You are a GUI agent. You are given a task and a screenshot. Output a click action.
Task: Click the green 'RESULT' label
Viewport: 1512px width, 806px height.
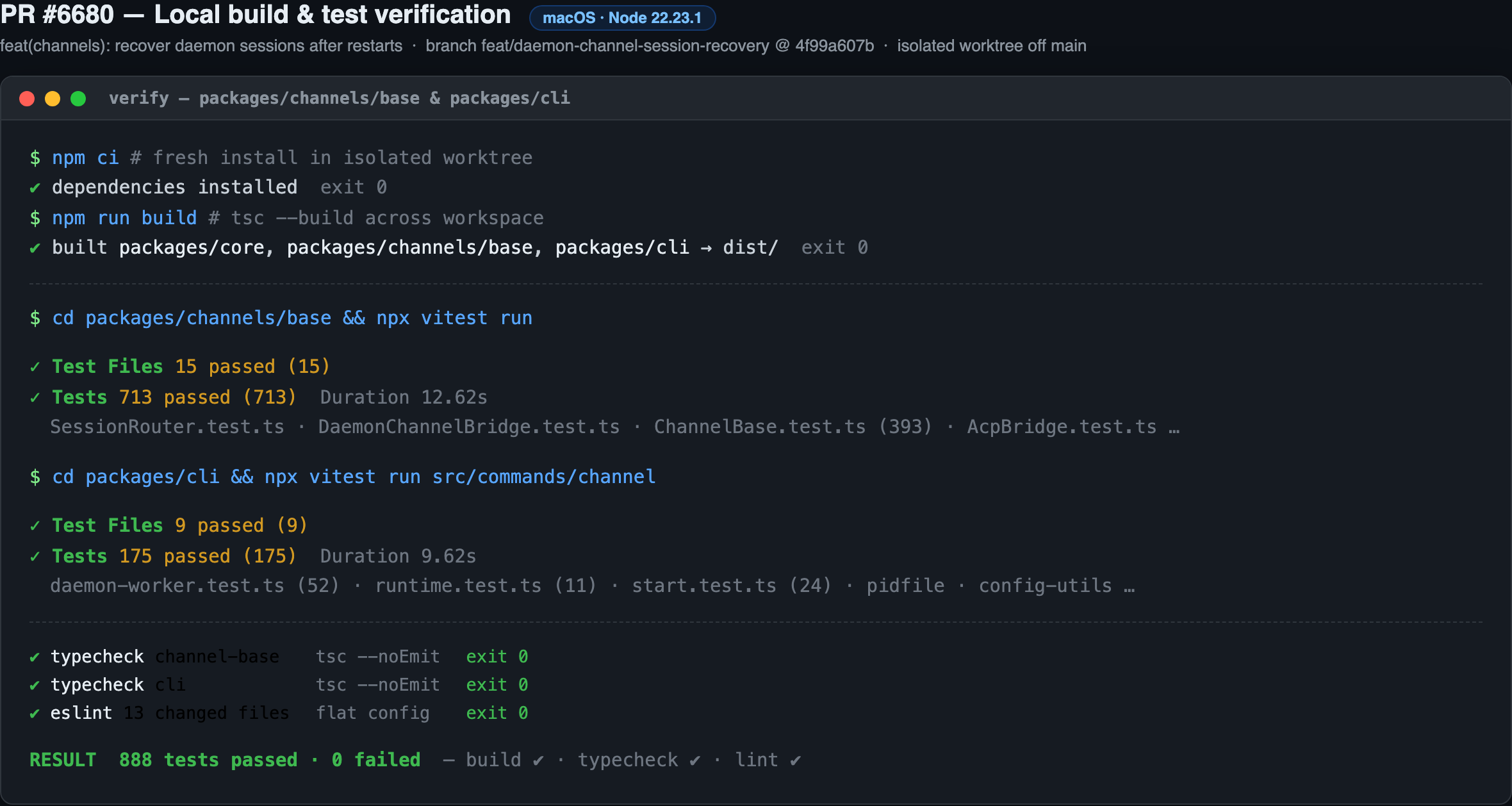pyautogui.click(x=63, y=760)
